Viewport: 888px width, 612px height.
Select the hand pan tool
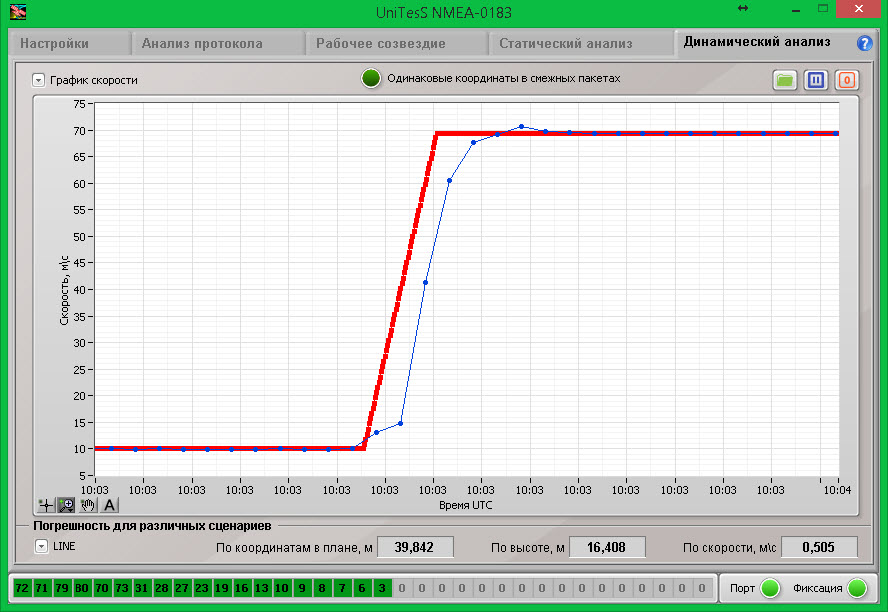pos(88,505)
